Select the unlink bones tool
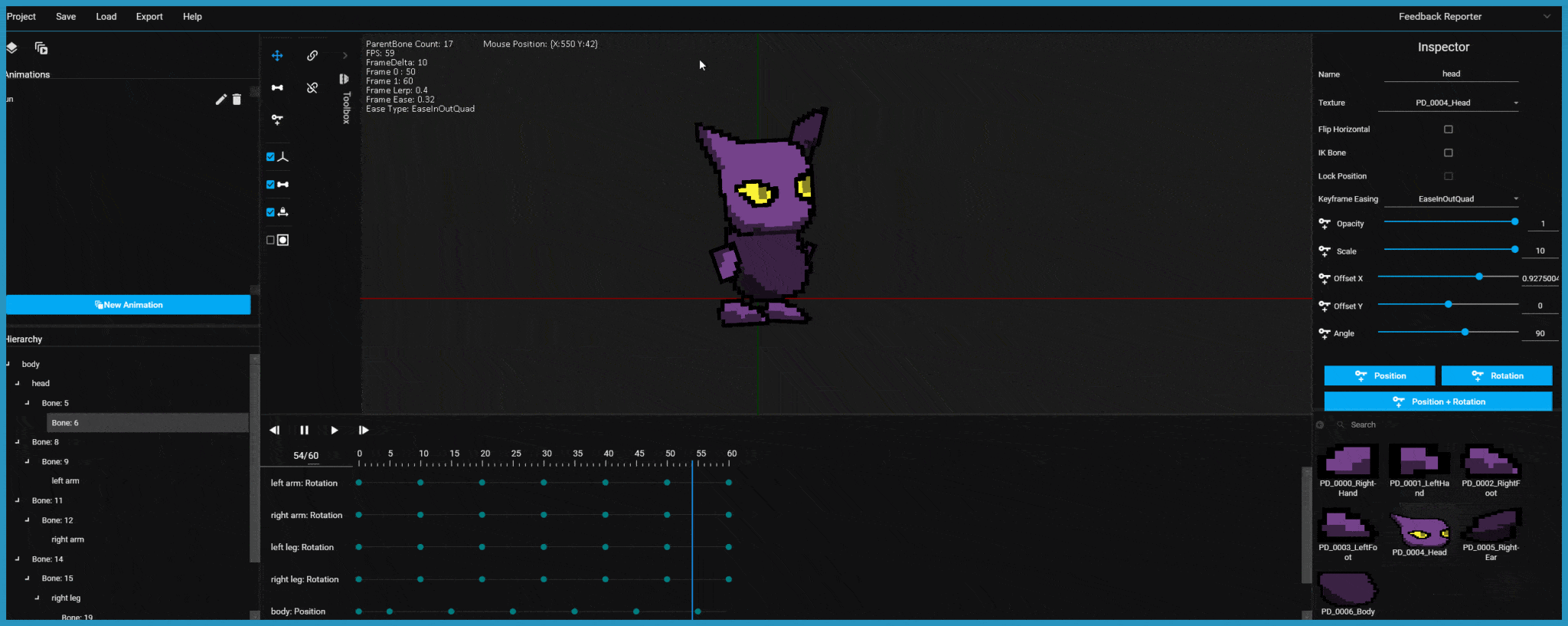 click(312, 87)
